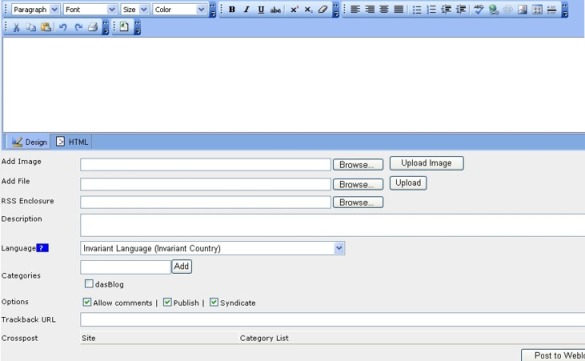
Task: Click Upload Image button
Action: (427, 163)
